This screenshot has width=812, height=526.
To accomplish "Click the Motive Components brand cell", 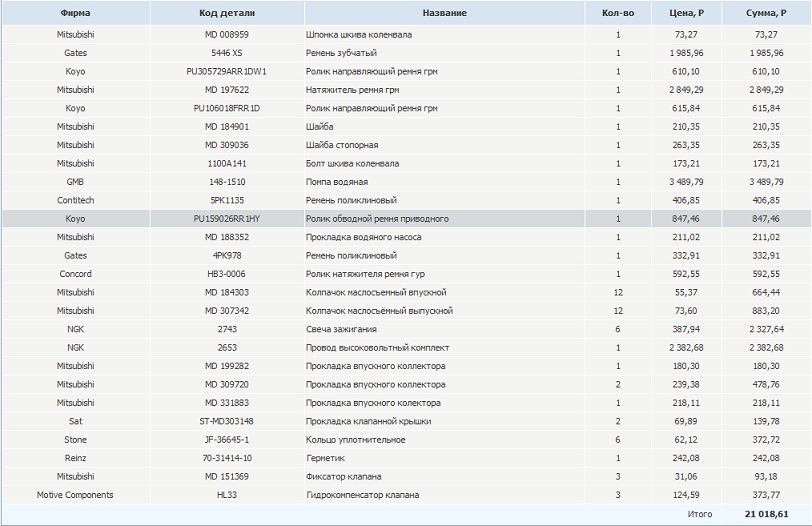I will [x=75, y=495].
